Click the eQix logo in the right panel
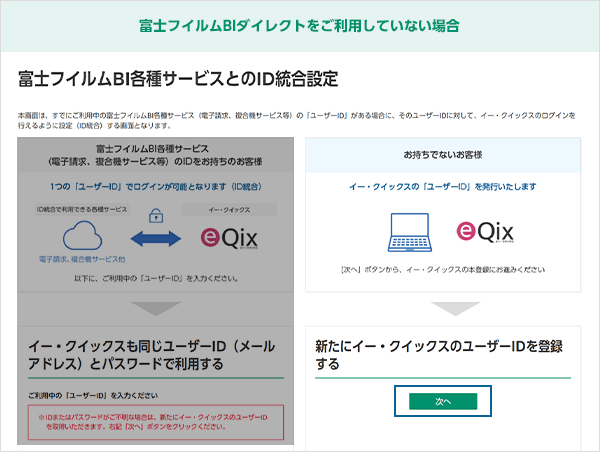Image resolution: width=600 pixels, height=452 pixels. coord(485,232)
